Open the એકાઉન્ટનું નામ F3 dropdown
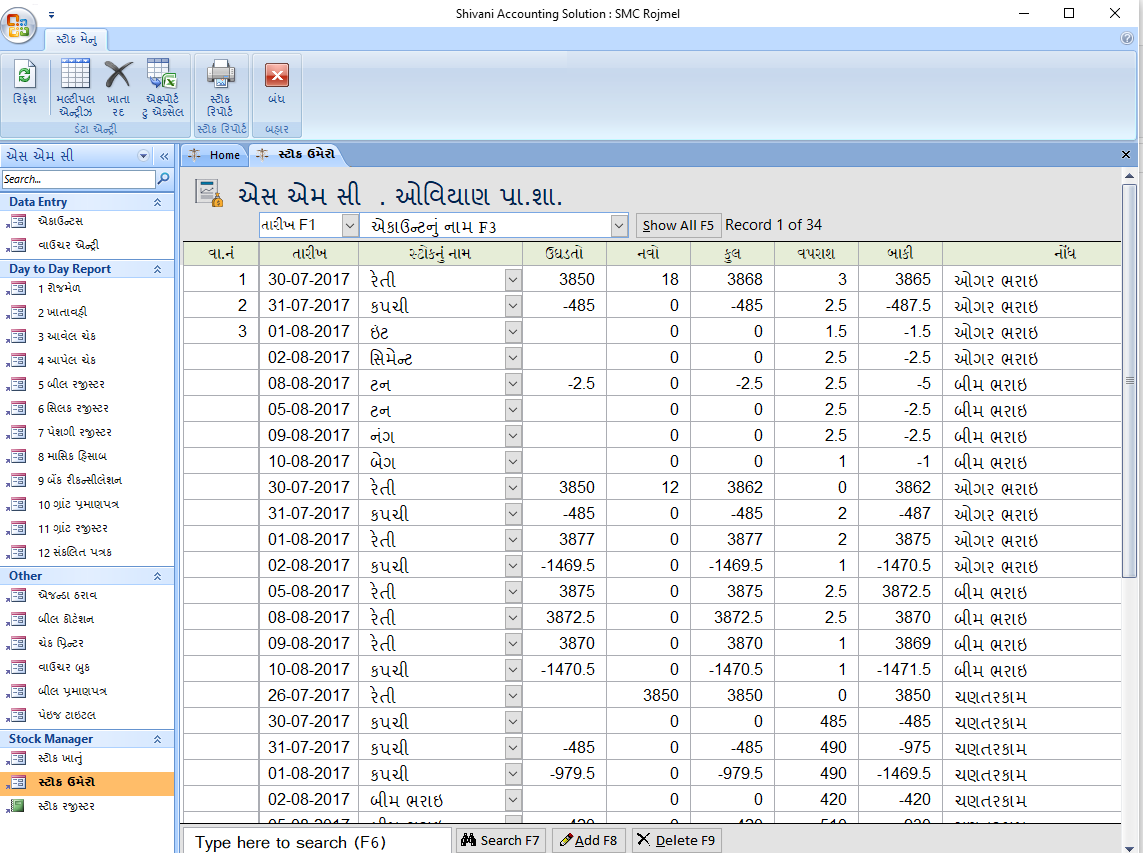The image size is (1143, 853). pos(620,225)
